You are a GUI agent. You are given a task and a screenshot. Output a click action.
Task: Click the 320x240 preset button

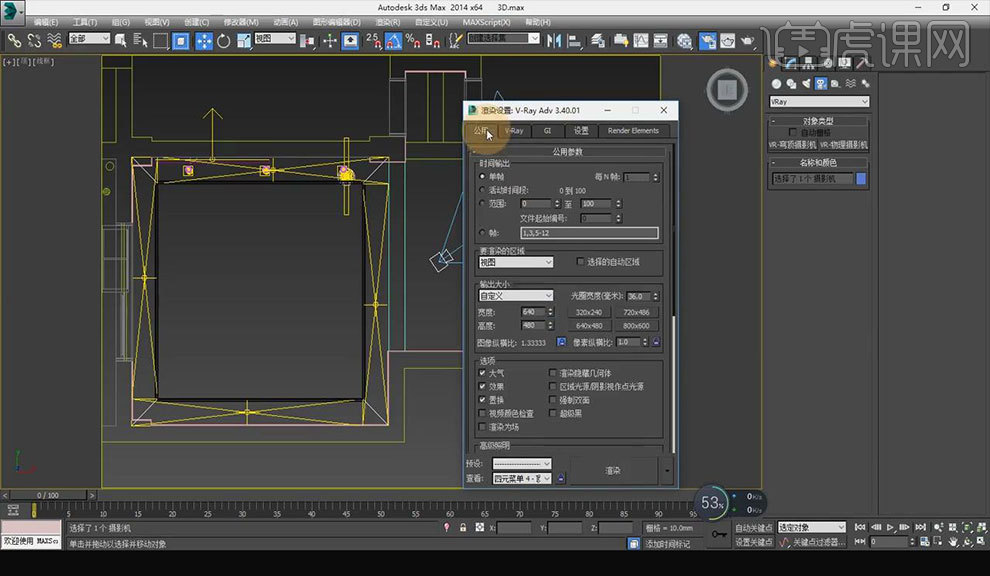[588, 312]
